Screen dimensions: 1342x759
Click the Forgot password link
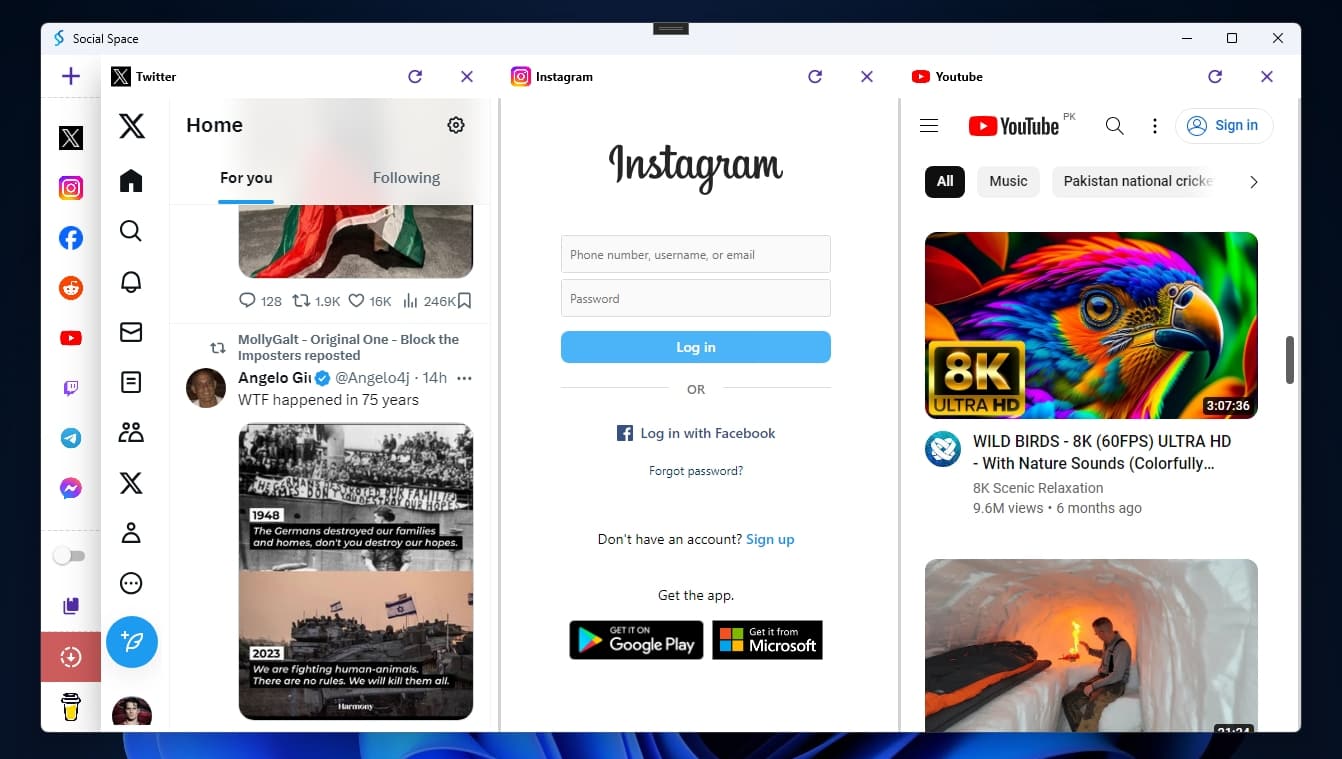click(696, 471)
